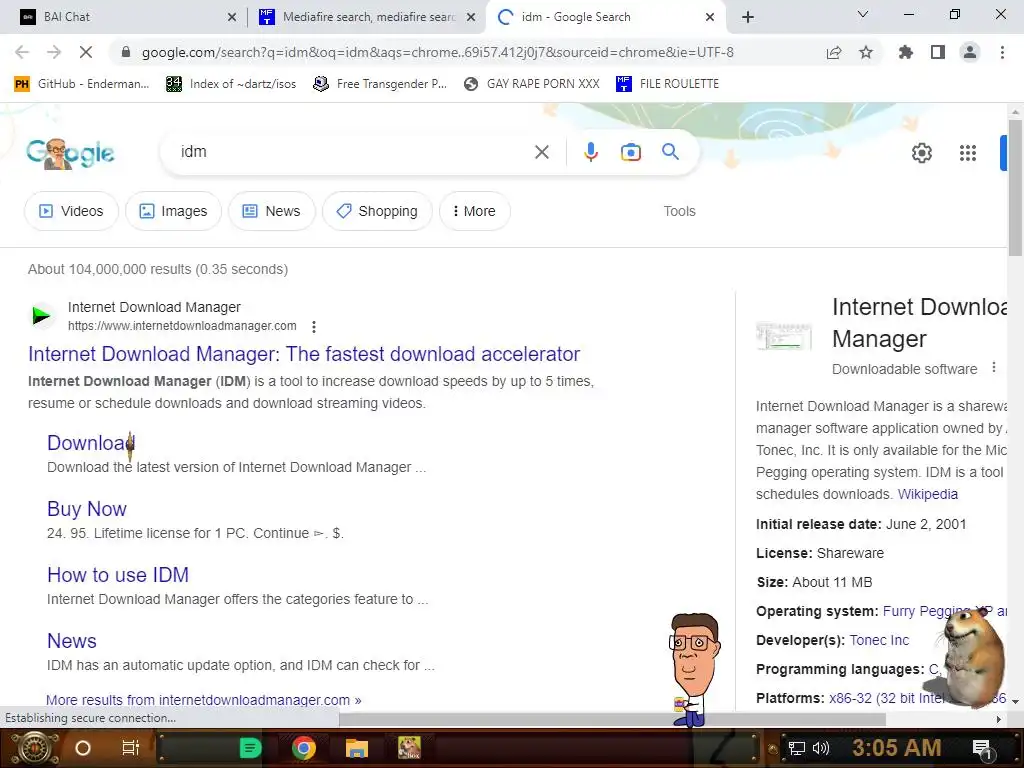The height and width of the screenshot is (768, 1024).
Task: Open the Start menu button
Action: click(x=33, y=748)
